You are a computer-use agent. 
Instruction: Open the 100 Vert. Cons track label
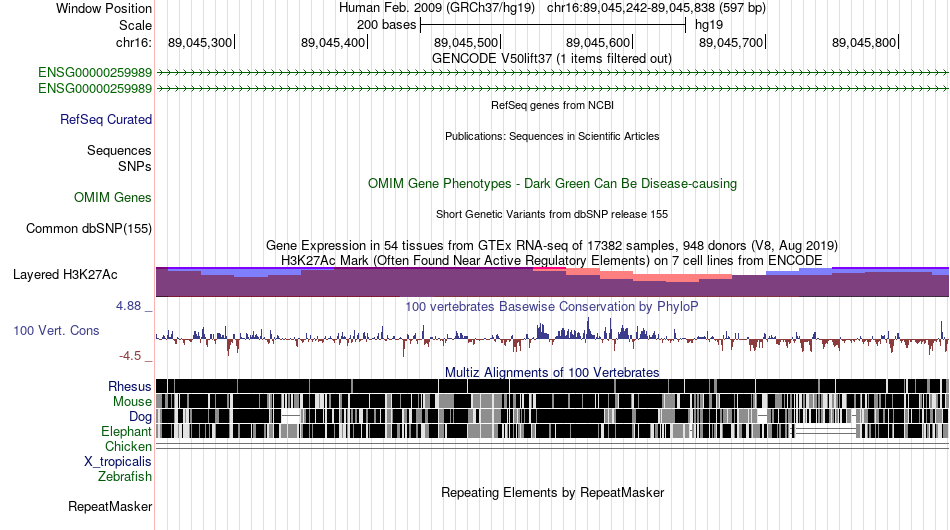coord(56,330)
